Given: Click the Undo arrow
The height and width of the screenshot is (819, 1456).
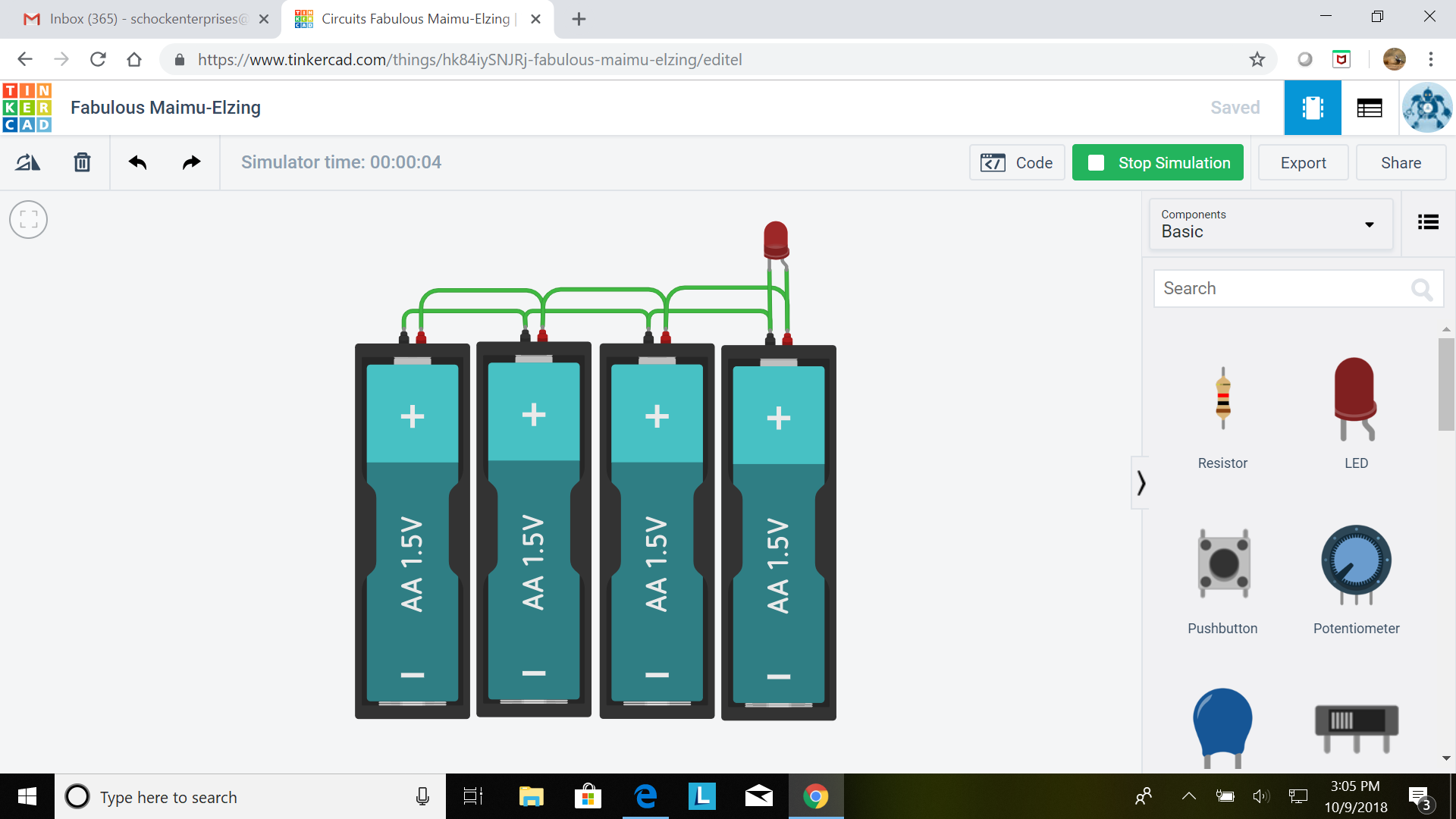Looking at the screenshot, I should click(x=137, y=162).
